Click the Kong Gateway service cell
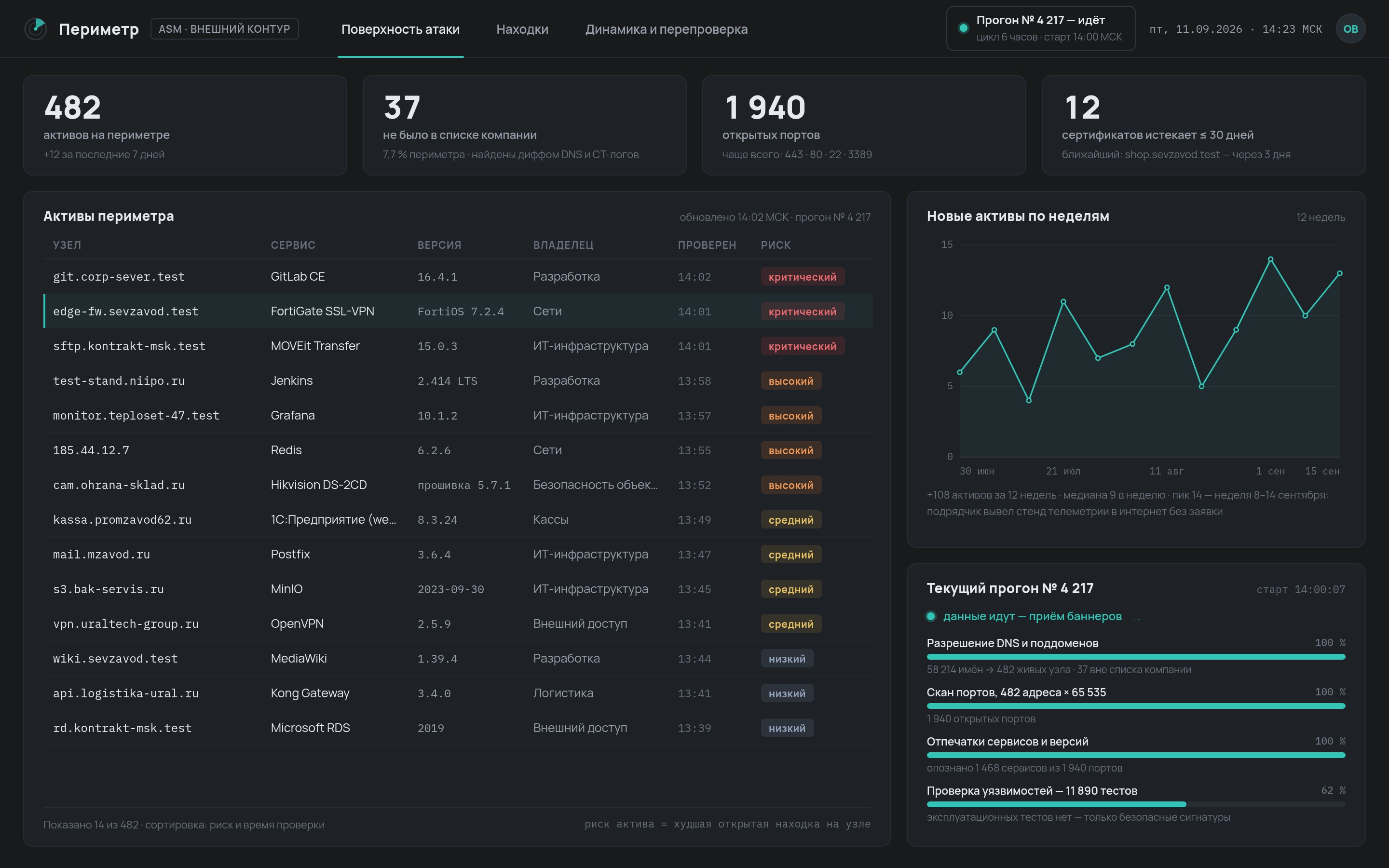Image resolution: width=1389 pixels, height=868 pixels. [x=310, y=693]
